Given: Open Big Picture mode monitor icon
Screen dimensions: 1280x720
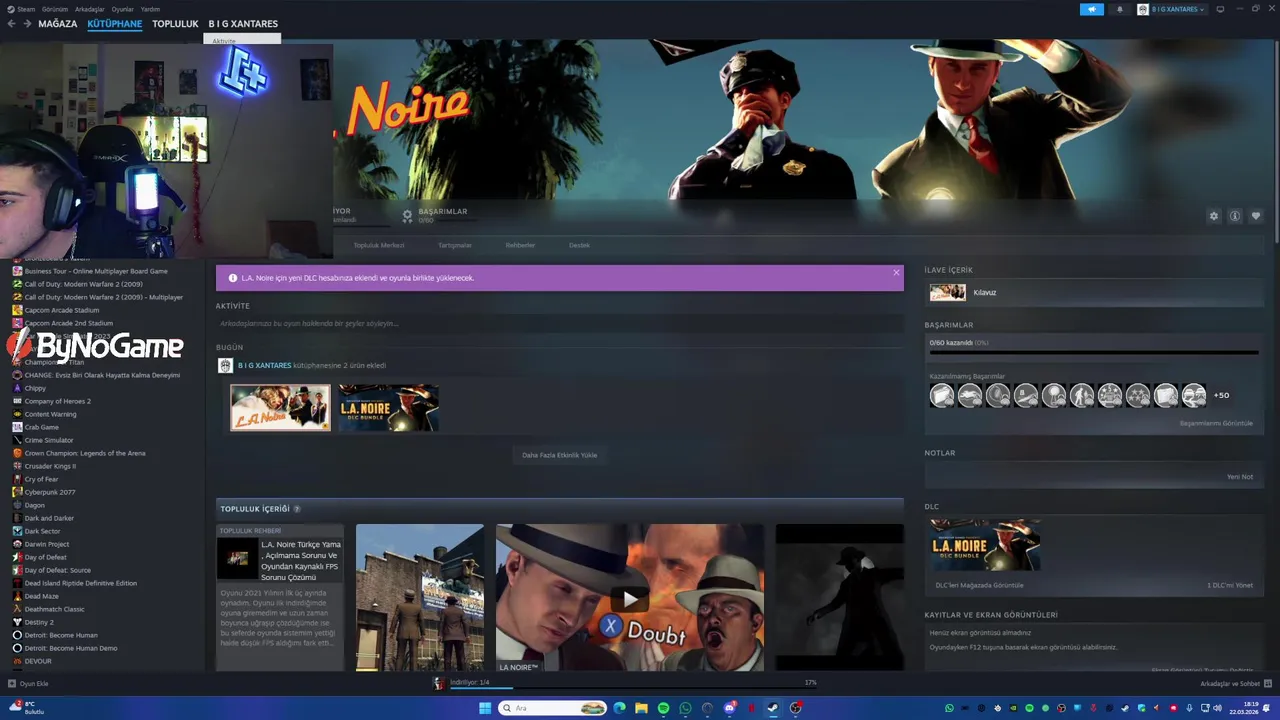Looking at the screenshot, I should (x=1220, y=9).
